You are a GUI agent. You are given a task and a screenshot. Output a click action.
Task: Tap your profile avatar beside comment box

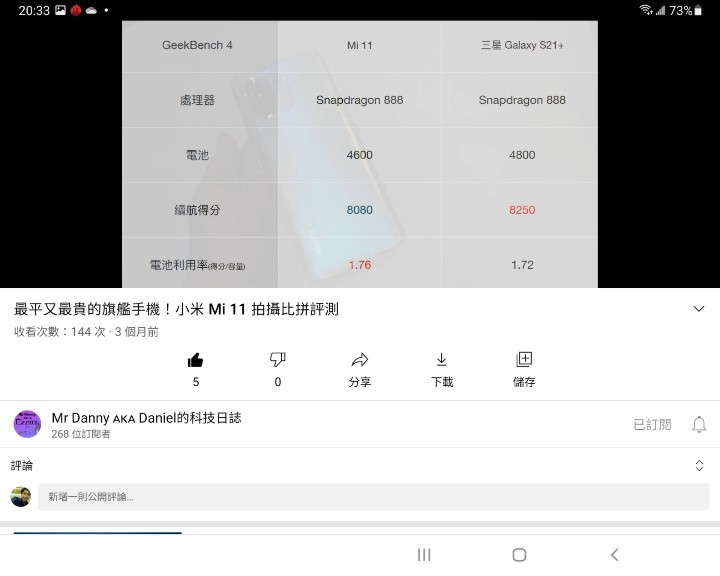[21, 497]
